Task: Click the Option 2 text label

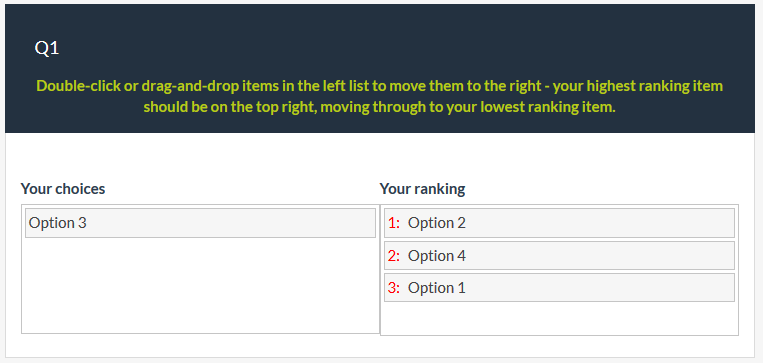Action: tap(436, 223)
